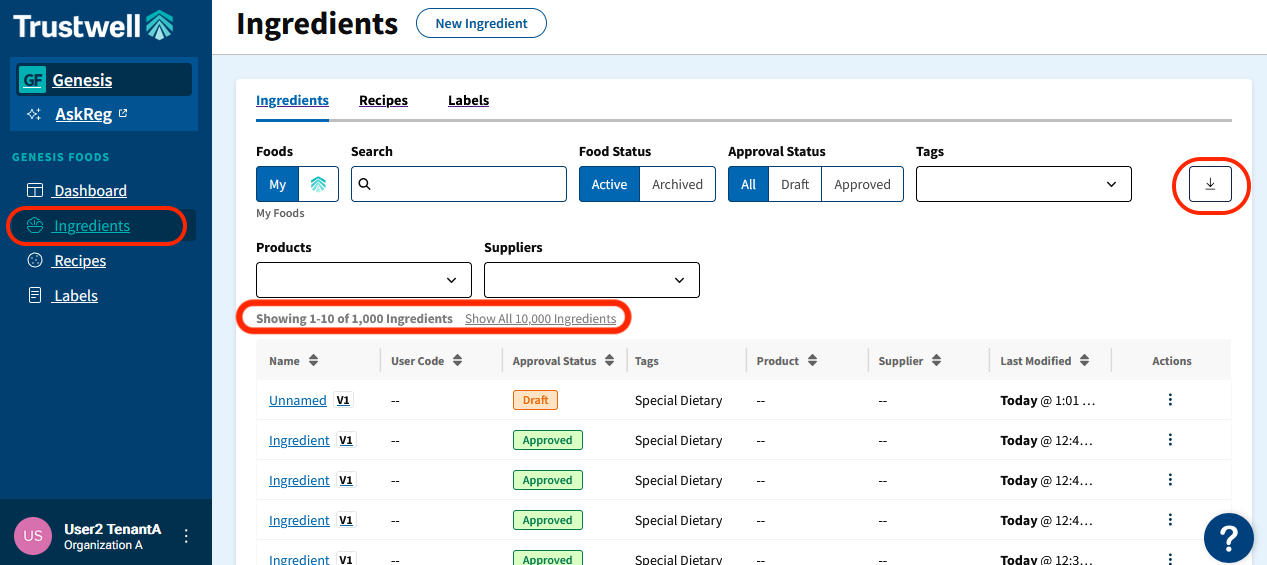Image resolution: width=1267 pixels, height=565 pixels.
Task: Expand the Tags dropdown
Action: (x=1024, y=184)
